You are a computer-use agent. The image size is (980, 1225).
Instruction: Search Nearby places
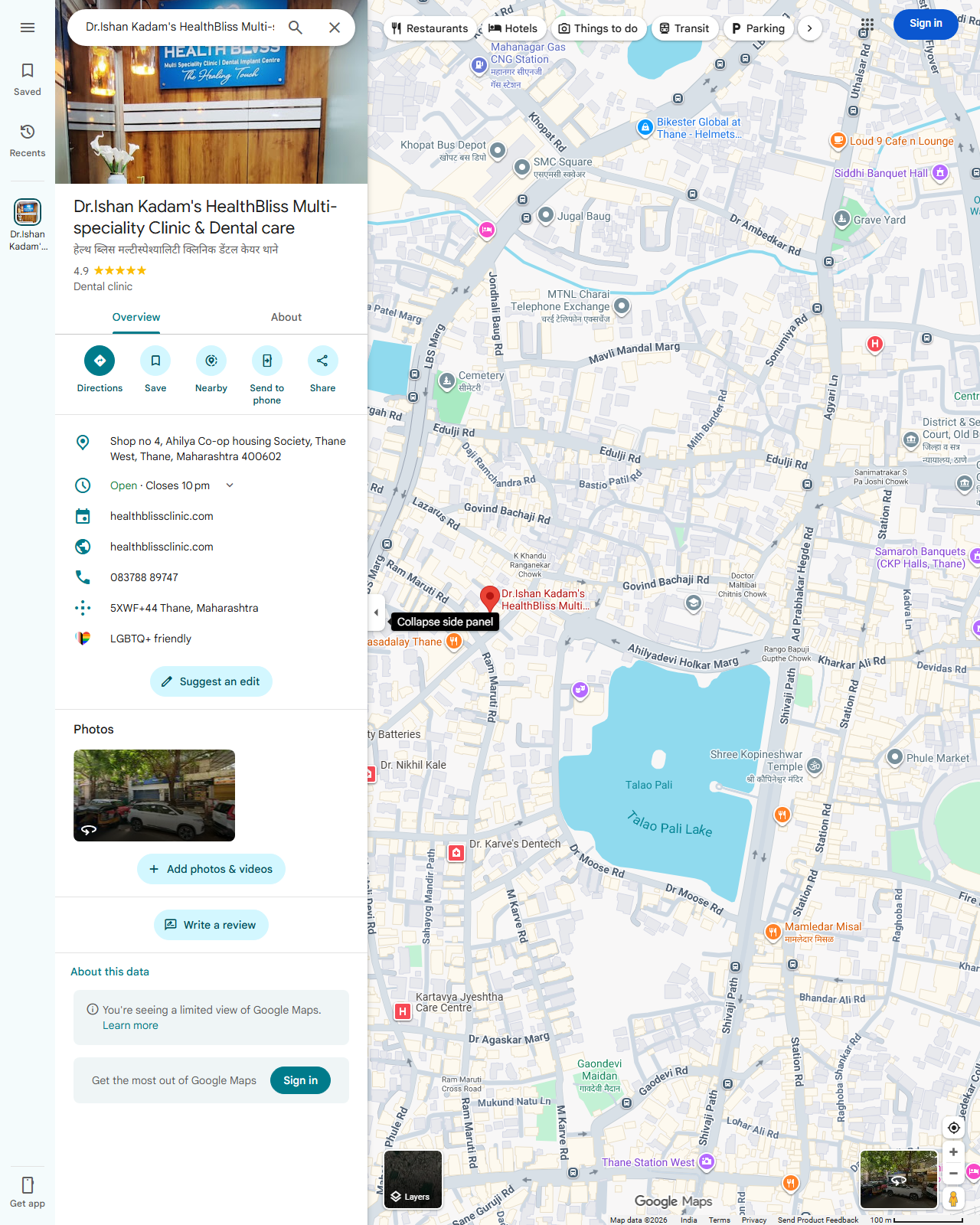(x=211, y=370)
